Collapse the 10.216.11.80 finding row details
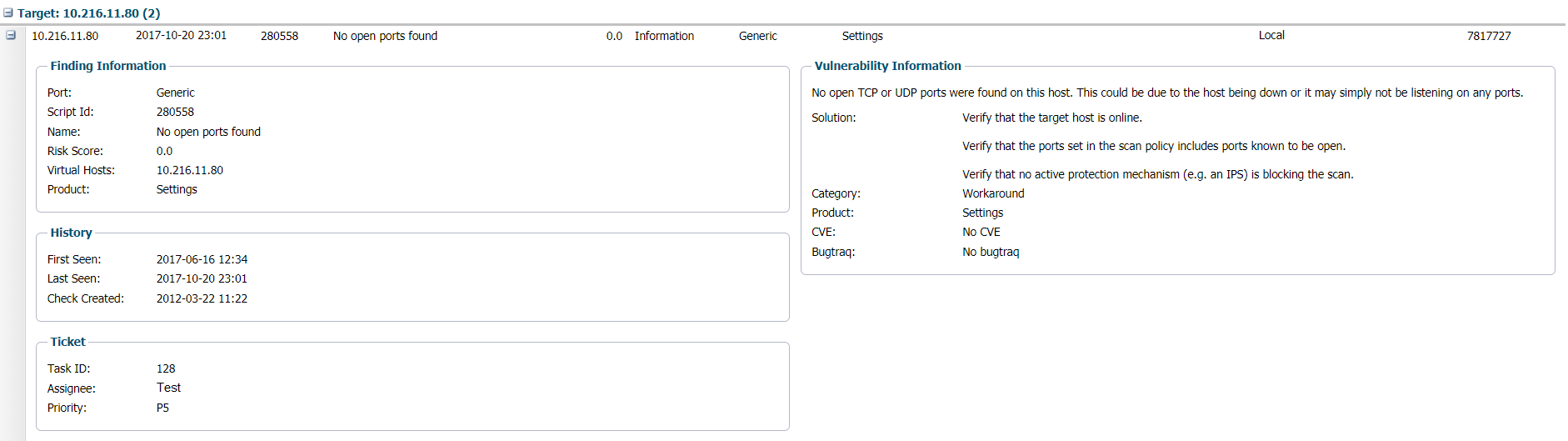The image size is (1568, 441). [x=11, y=35]
